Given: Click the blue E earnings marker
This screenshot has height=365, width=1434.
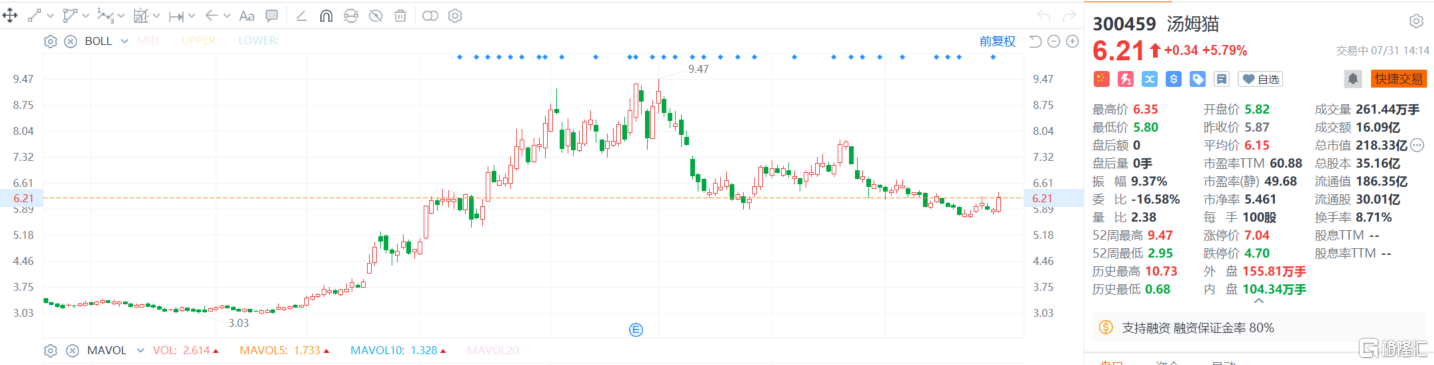Looking at the screenshot, I should [x=634, y=329].
